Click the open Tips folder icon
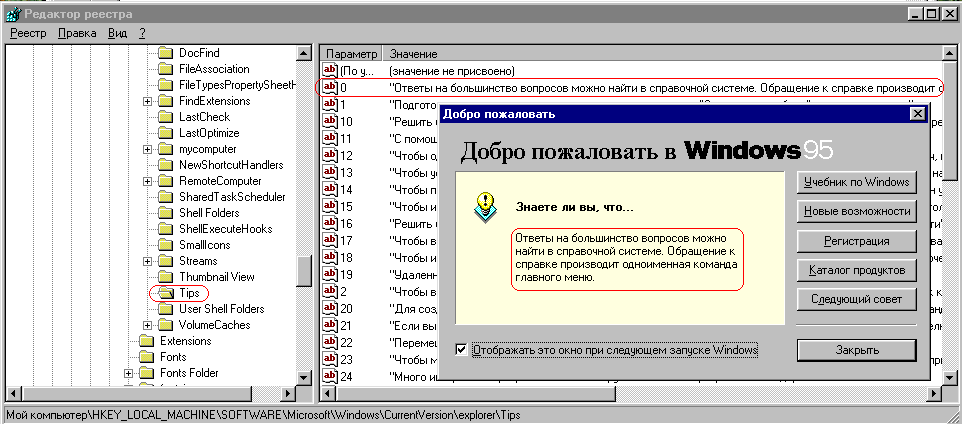Screen dimensions: 962x424 pyautogui.click(x=166, y=293)
